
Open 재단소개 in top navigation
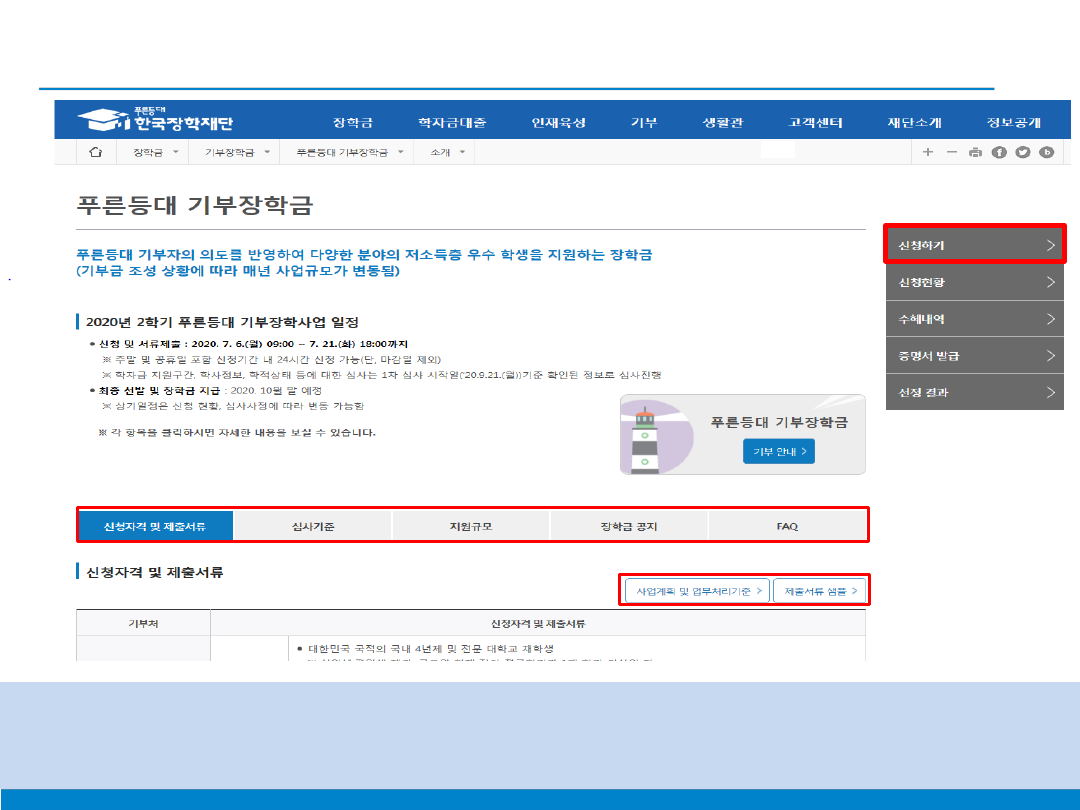pos(914,123)
